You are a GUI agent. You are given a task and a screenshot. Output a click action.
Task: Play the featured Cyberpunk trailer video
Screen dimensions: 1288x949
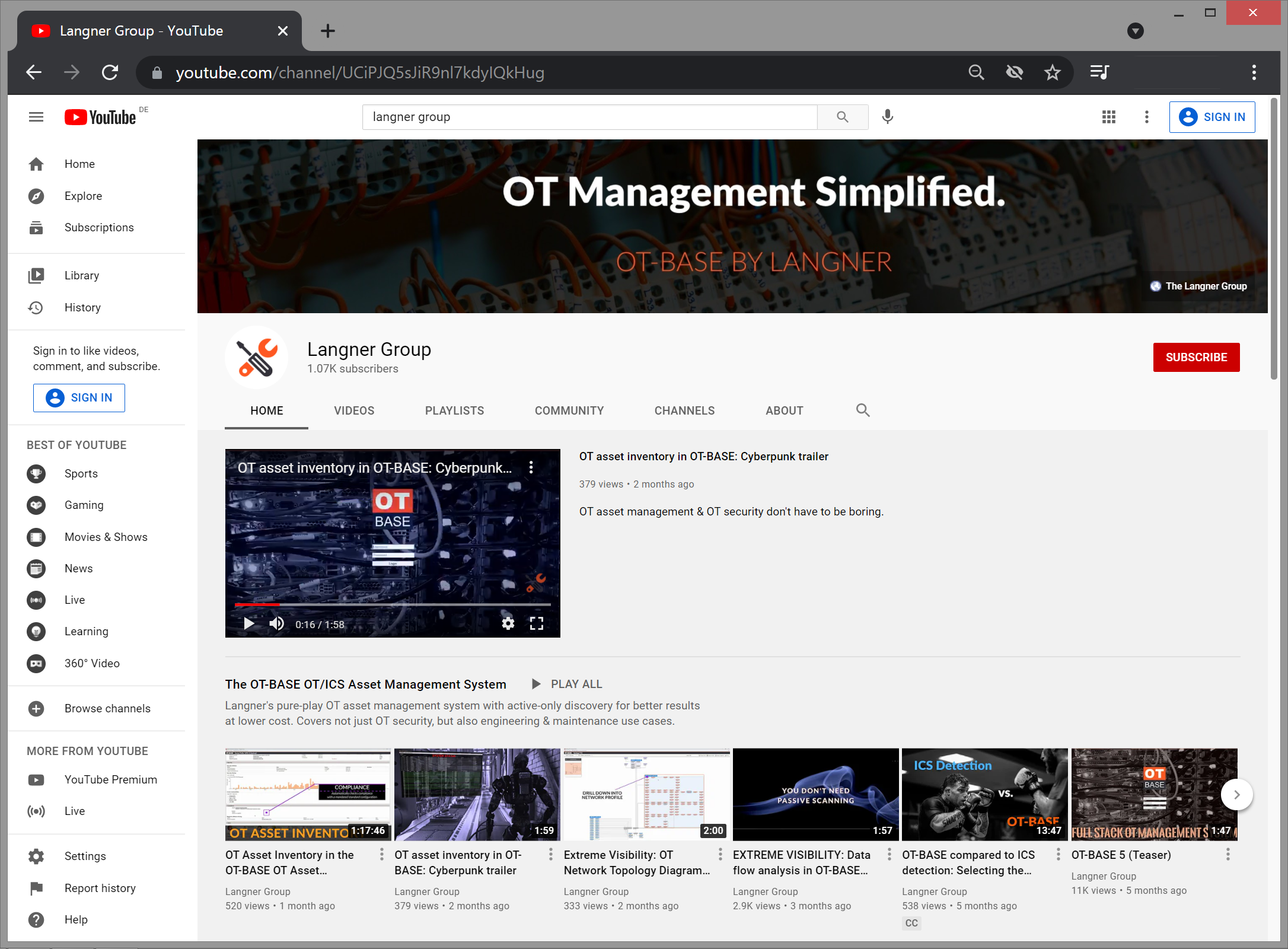click(x=249, y=623)
